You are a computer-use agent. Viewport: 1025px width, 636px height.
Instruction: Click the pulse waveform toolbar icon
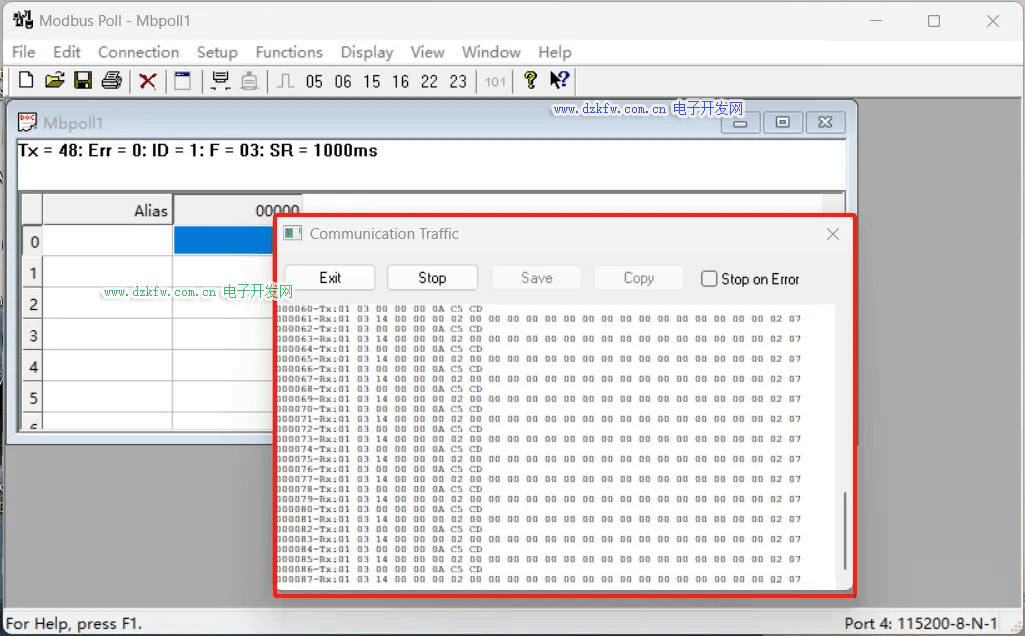click(285, 81)
